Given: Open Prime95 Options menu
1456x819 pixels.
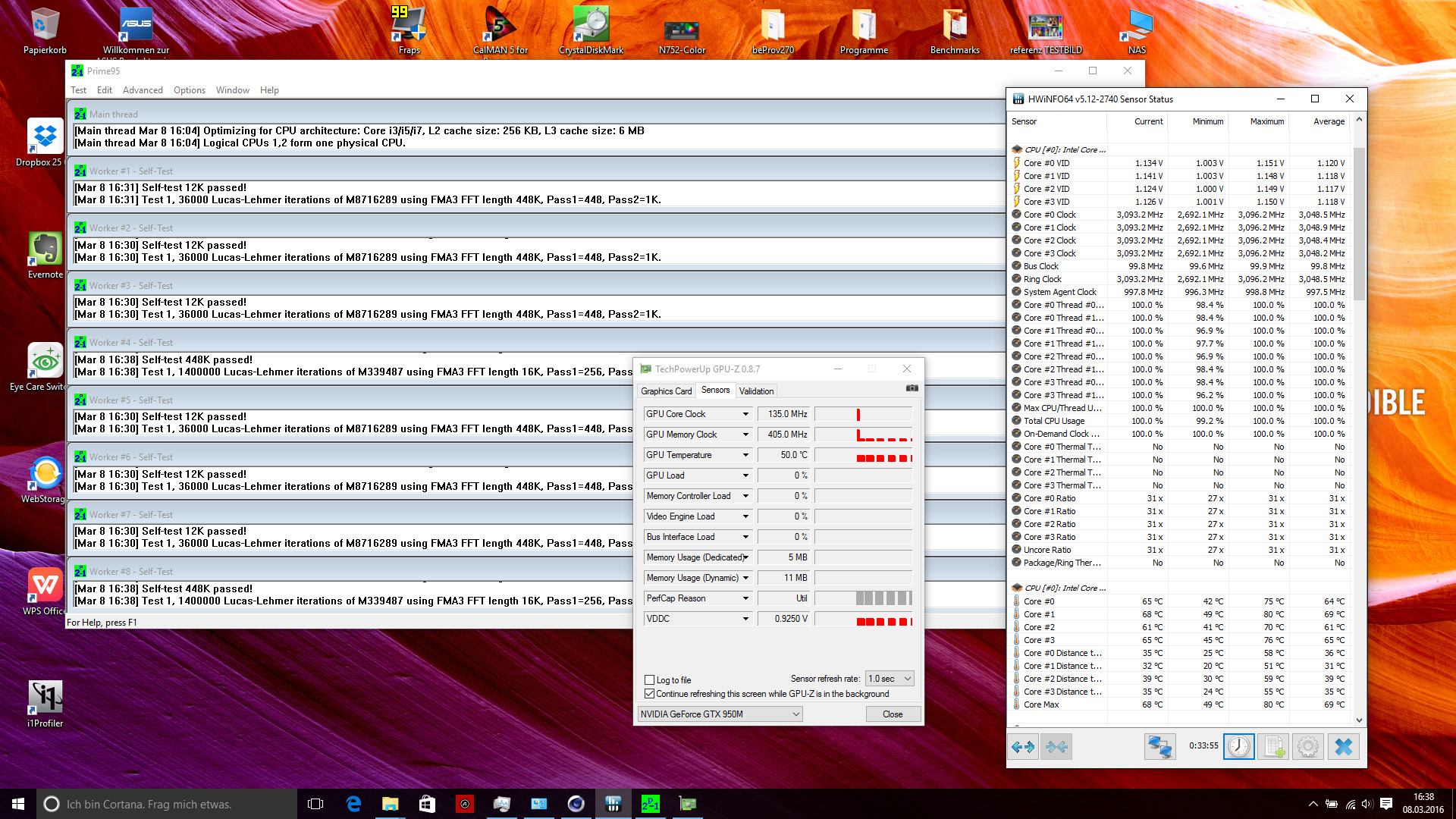Looking at the screenshot, I should pos(190,90).
